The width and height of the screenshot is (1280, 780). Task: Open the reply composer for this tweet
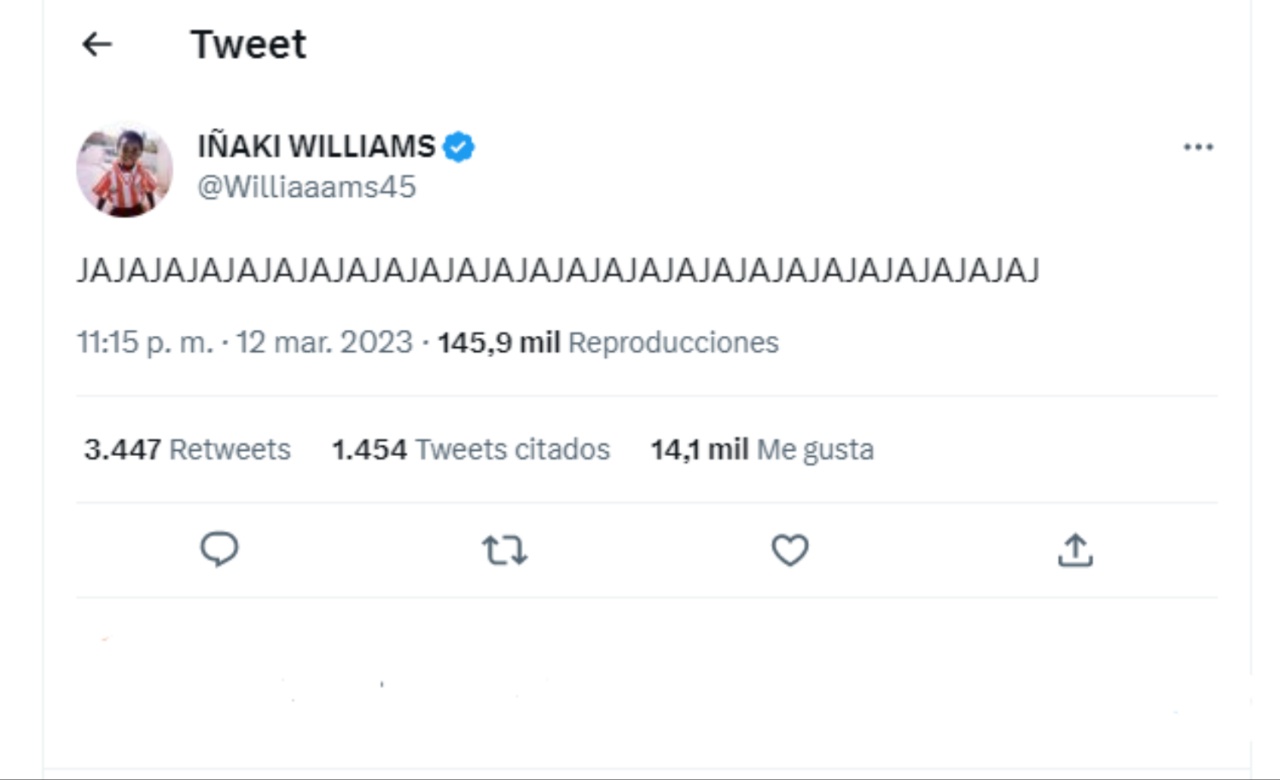pos(219,549)
